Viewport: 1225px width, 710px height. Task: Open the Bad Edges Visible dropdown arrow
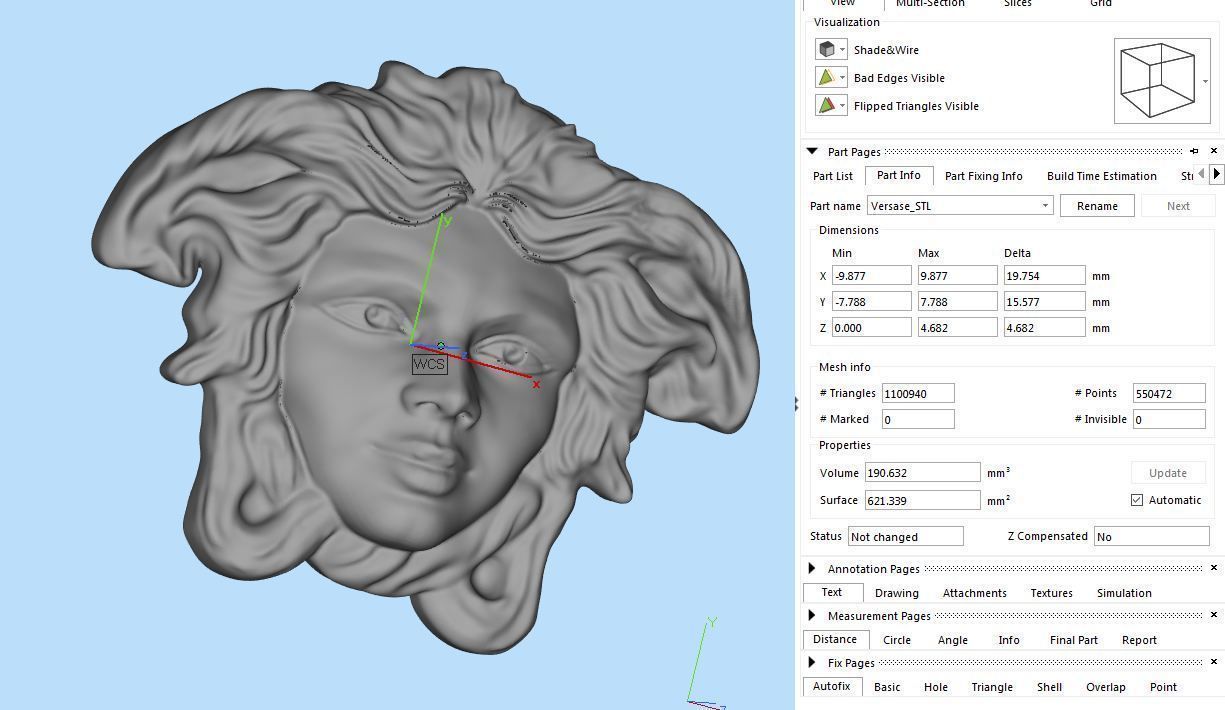pos(843,77)
